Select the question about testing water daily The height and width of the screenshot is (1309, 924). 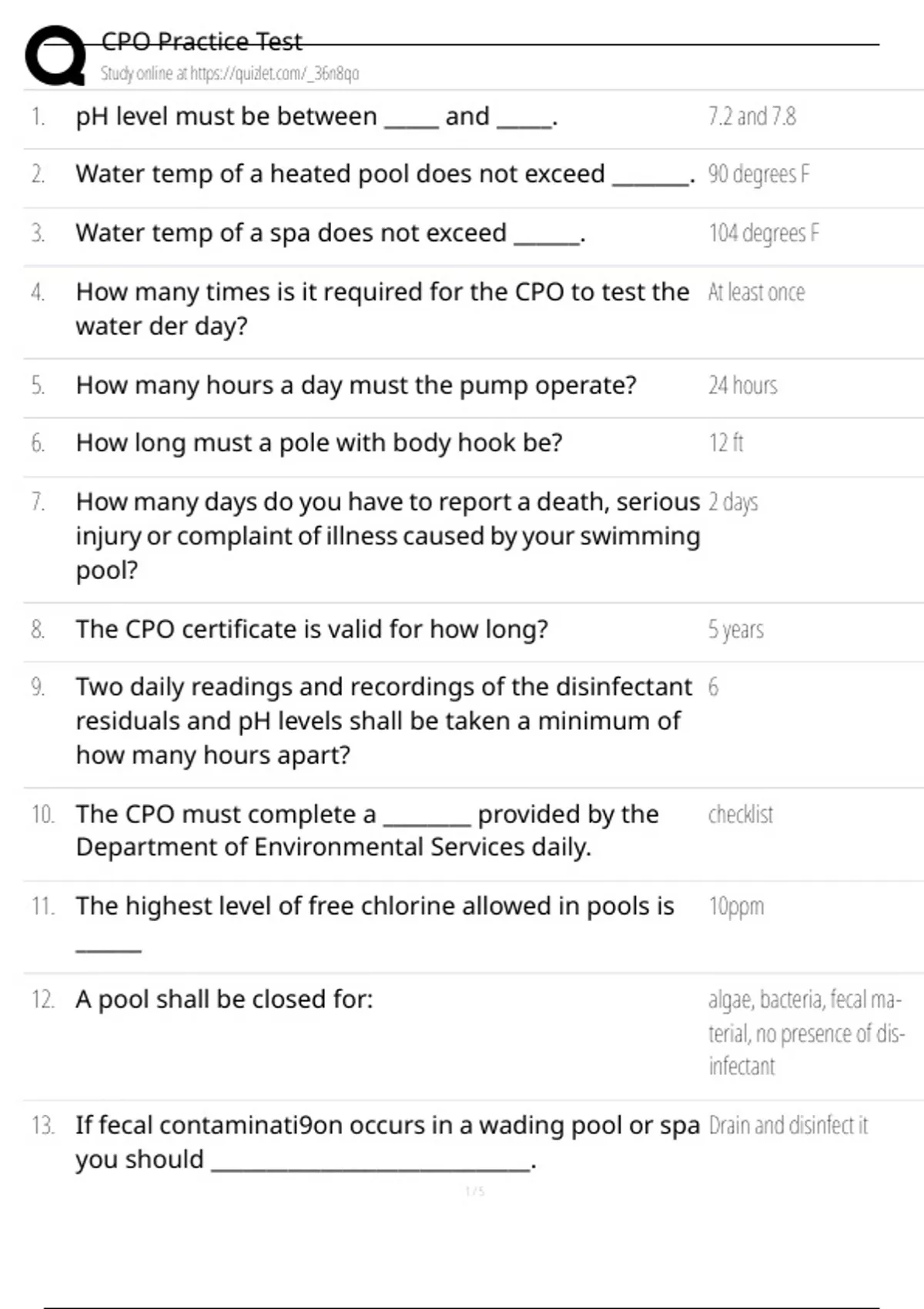(x=382, y=309)
